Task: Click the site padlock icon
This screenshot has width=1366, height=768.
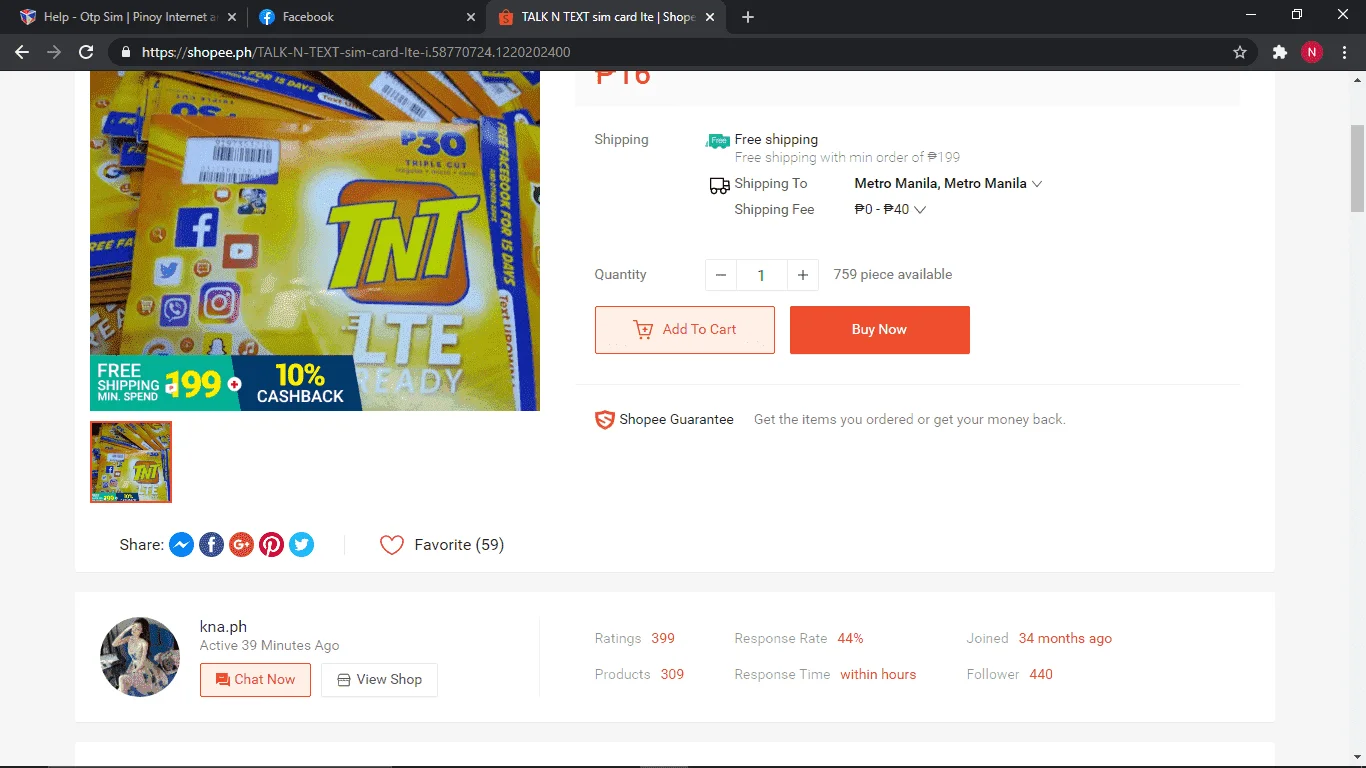Action: [x=126, y=52]
